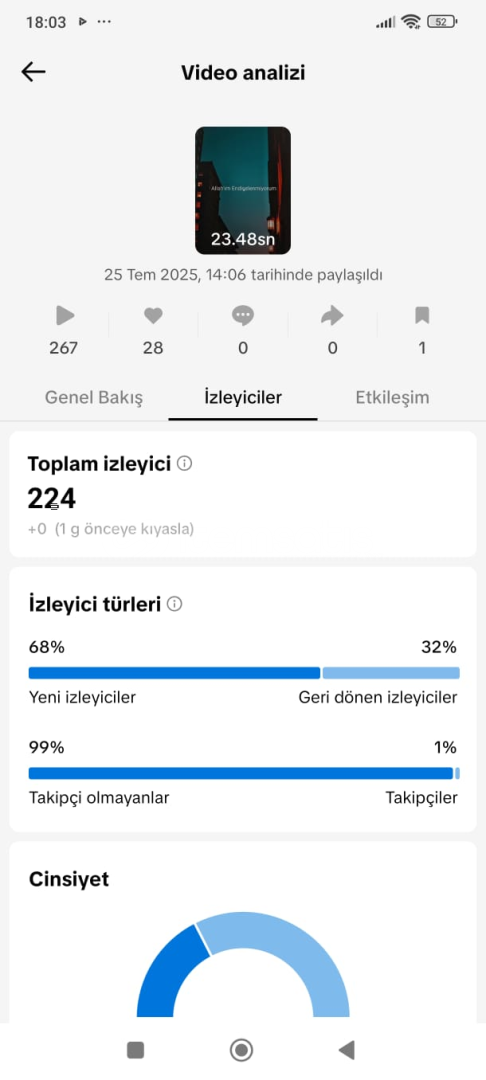Click the bookmark saves icon

(422, 316)
